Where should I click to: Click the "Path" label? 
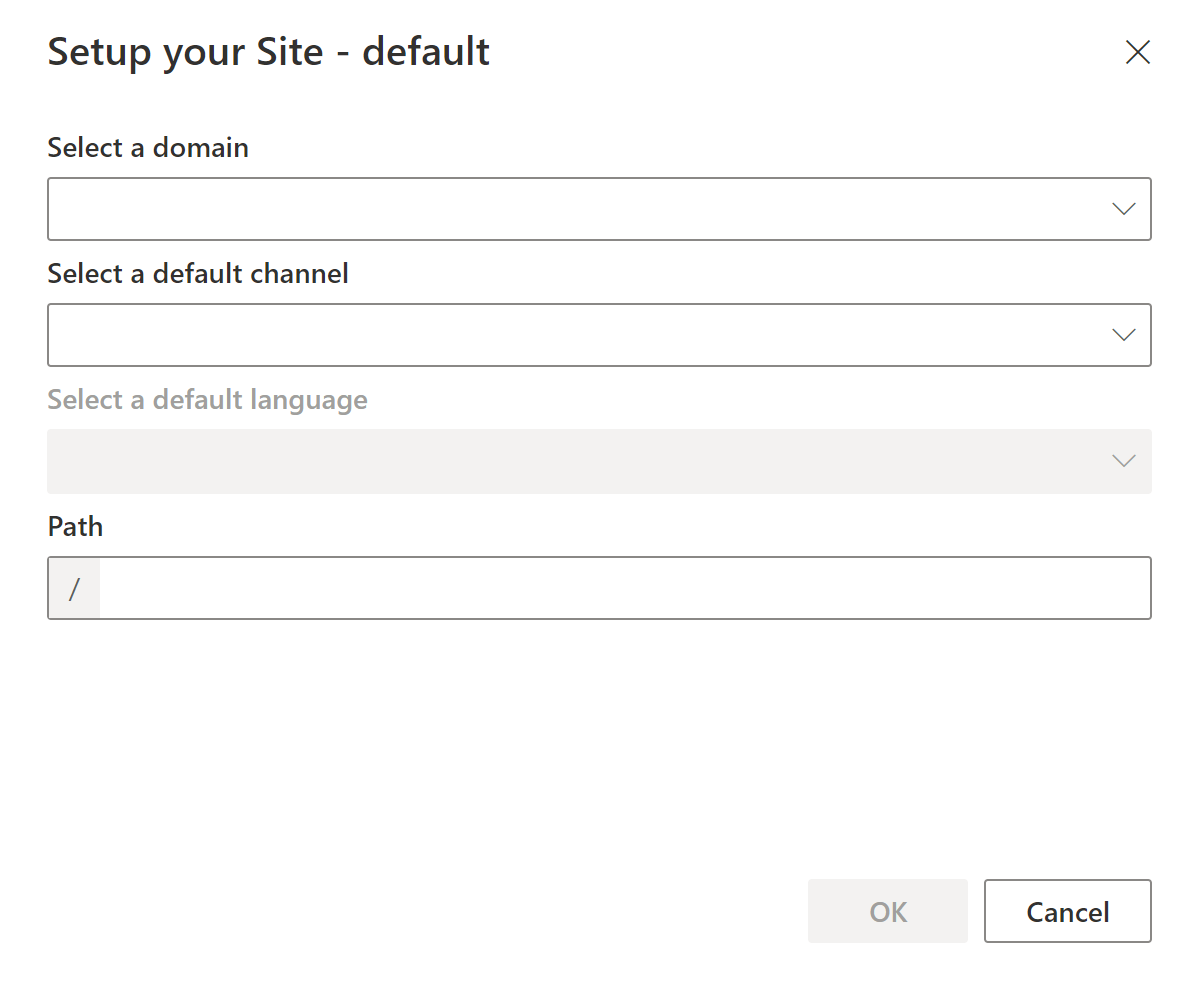(x=74, y=526)
